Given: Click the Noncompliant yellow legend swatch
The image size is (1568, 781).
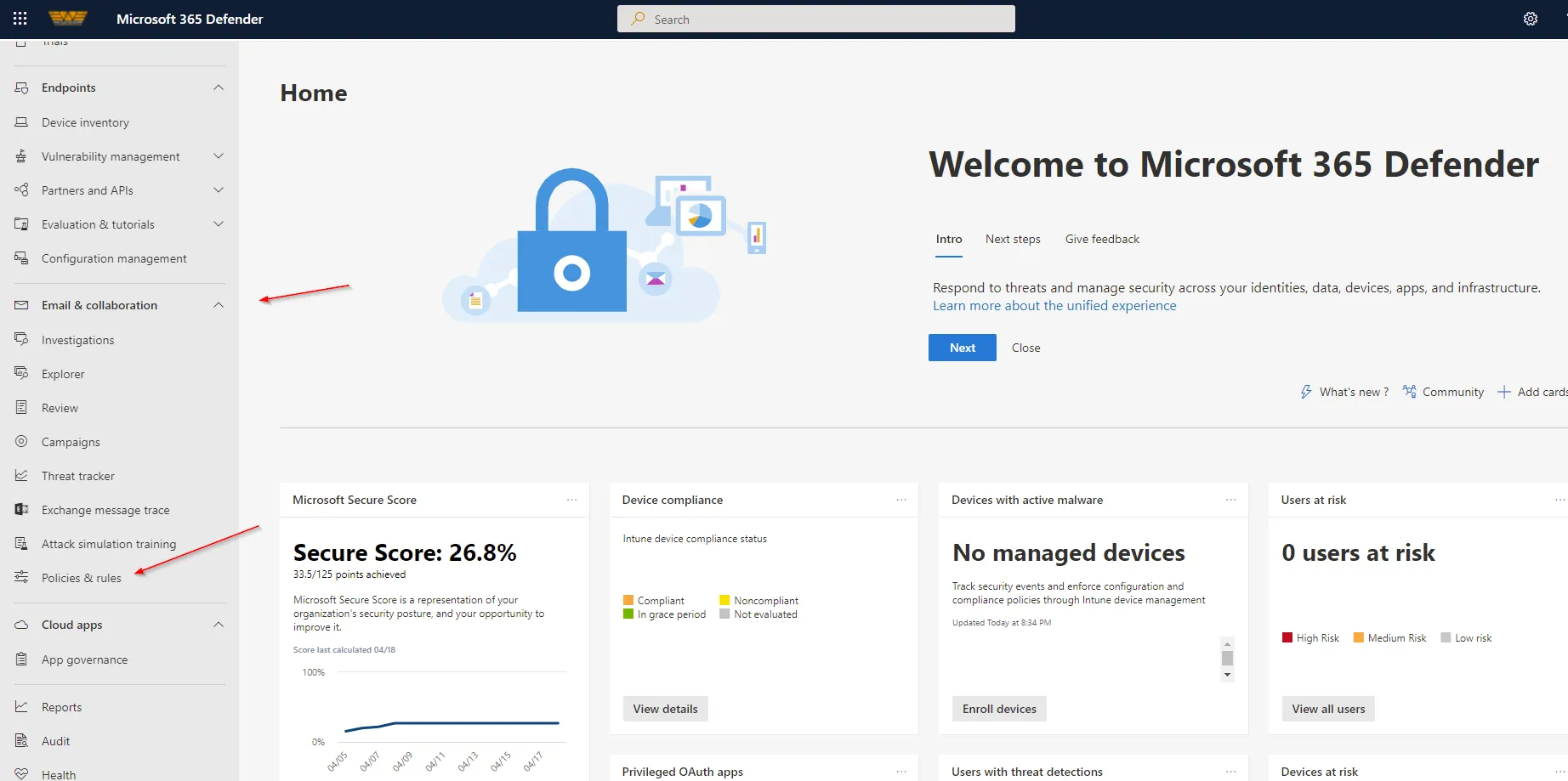Looking at the screenshot, I should pos(724,600).
